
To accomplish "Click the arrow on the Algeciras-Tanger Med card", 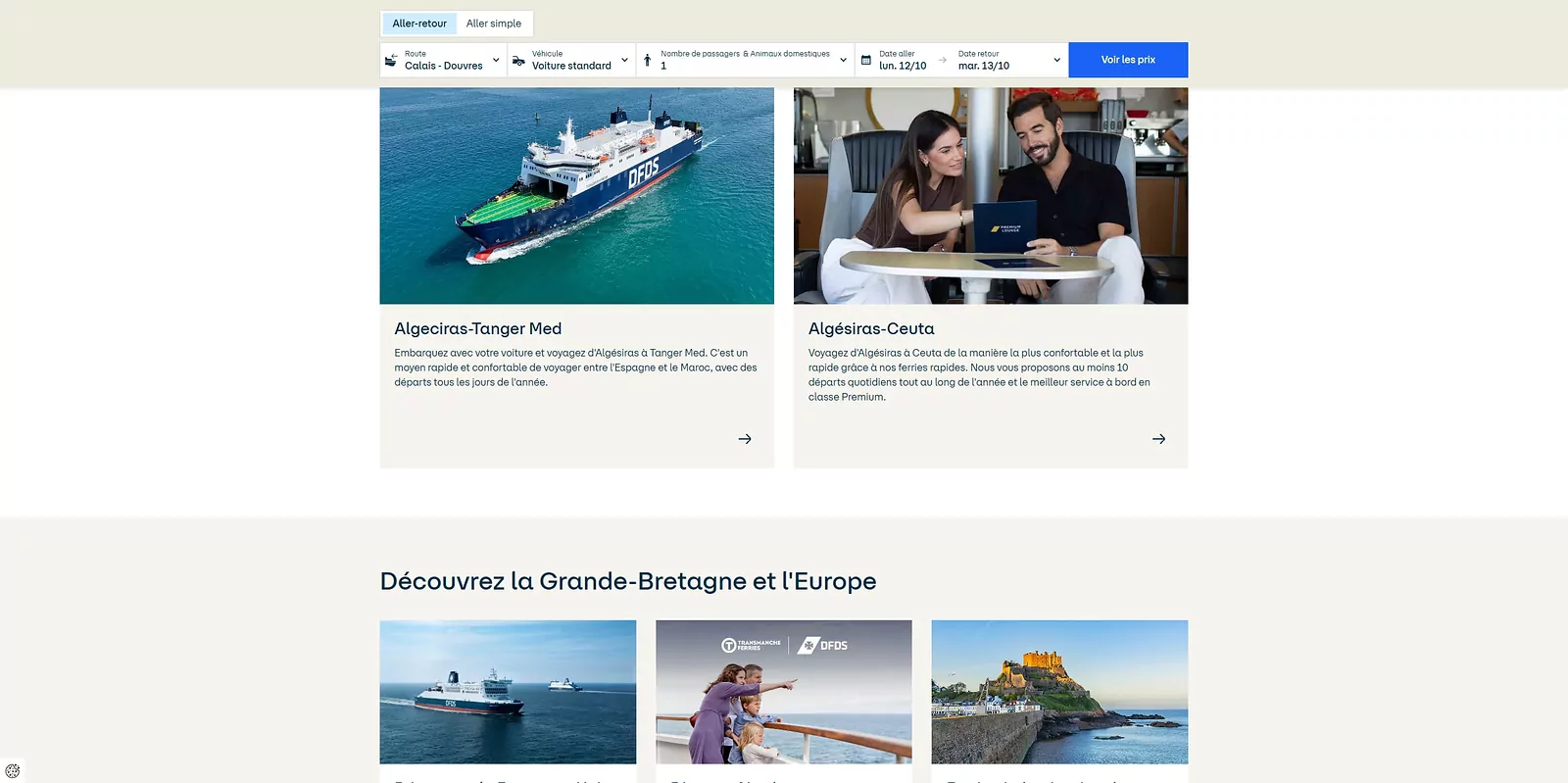I will [x=745, y=439].
